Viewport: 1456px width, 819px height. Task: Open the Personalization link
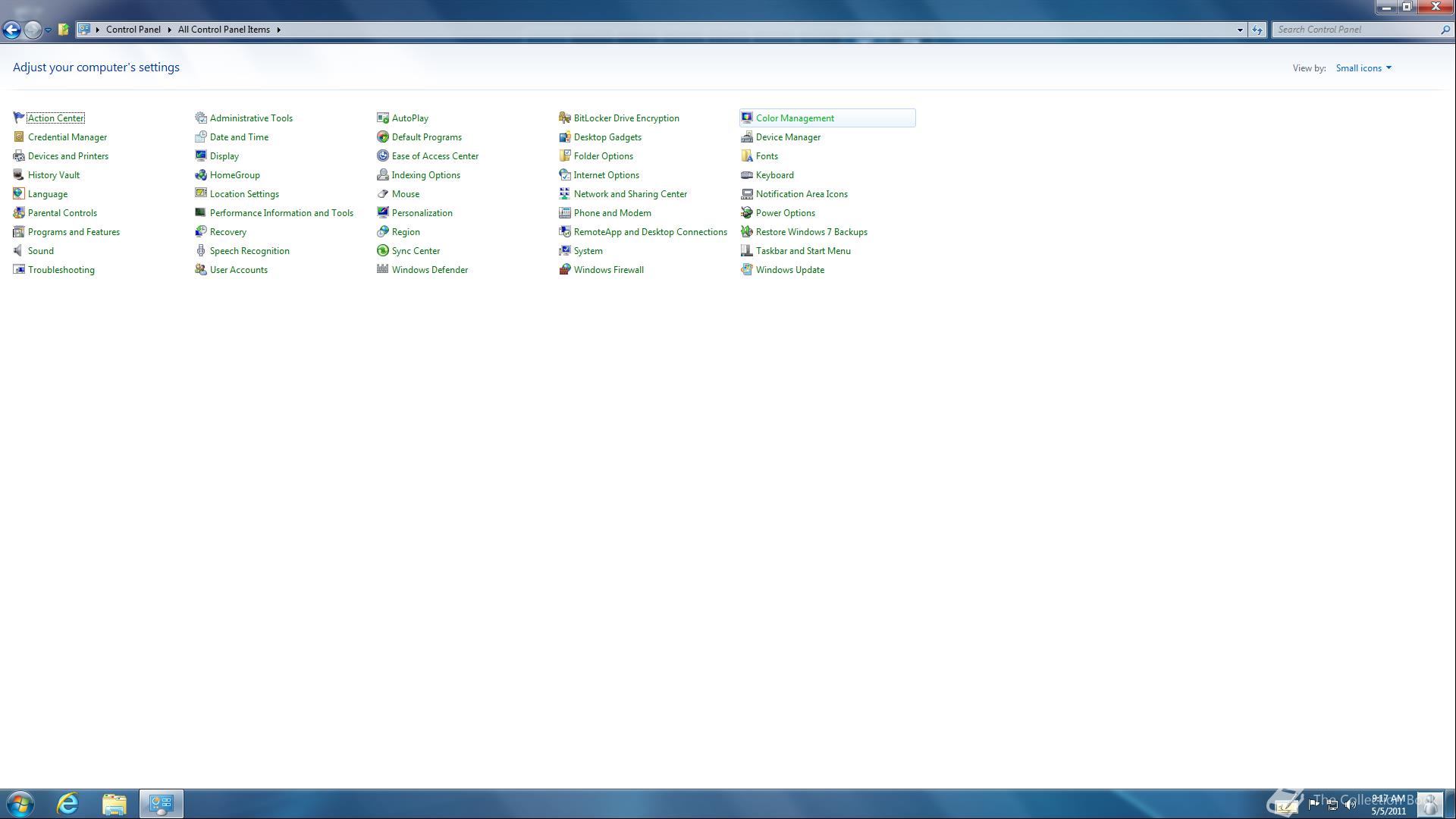pyautogui.click(x=422, y=213)
